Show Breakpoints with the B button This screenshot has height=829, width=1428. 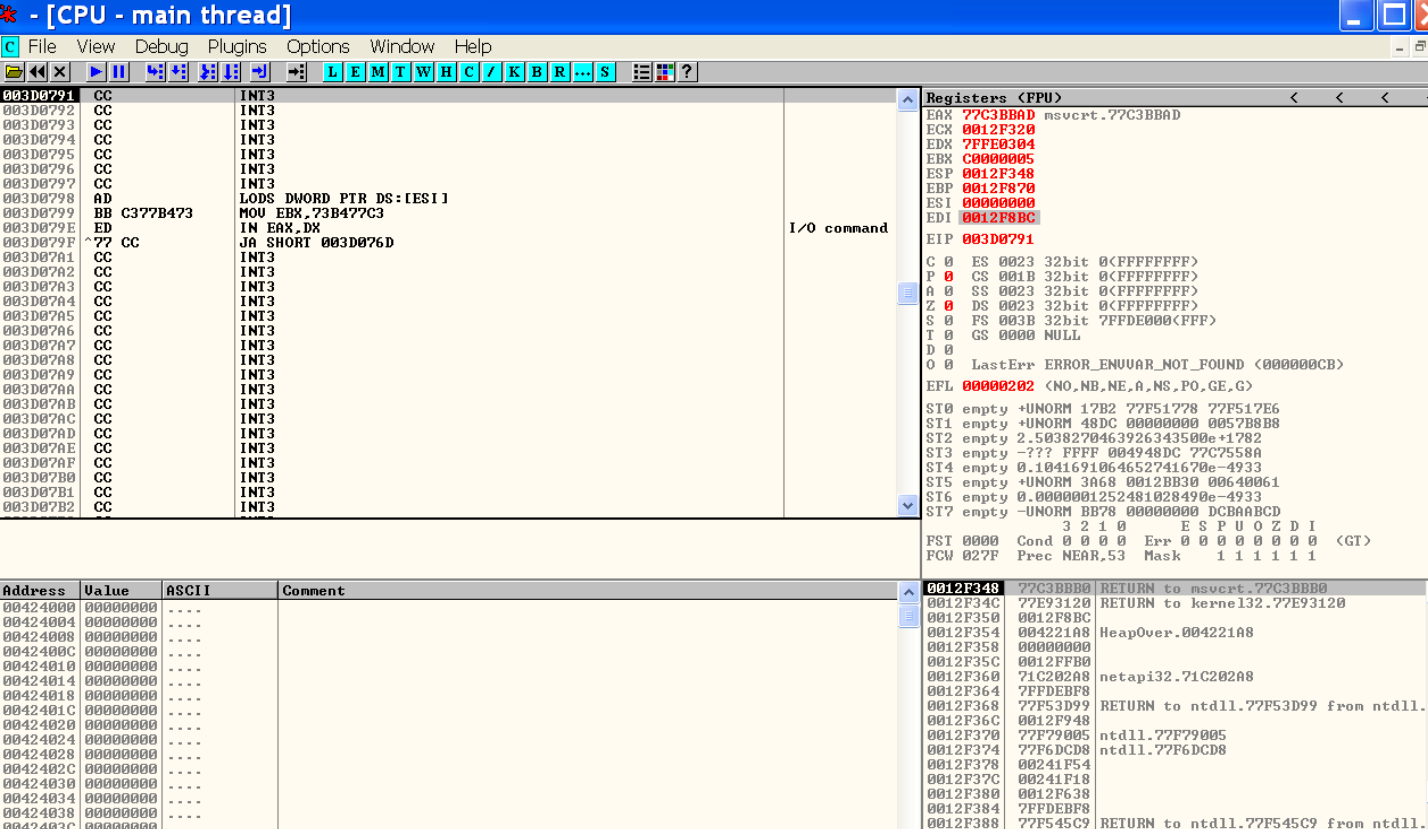[x=538, y=72]
